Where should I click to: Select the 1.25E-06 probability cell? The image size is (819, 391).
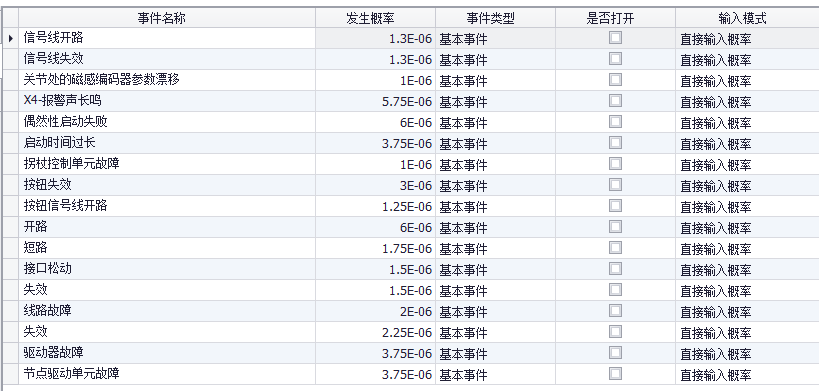[375, 206]
